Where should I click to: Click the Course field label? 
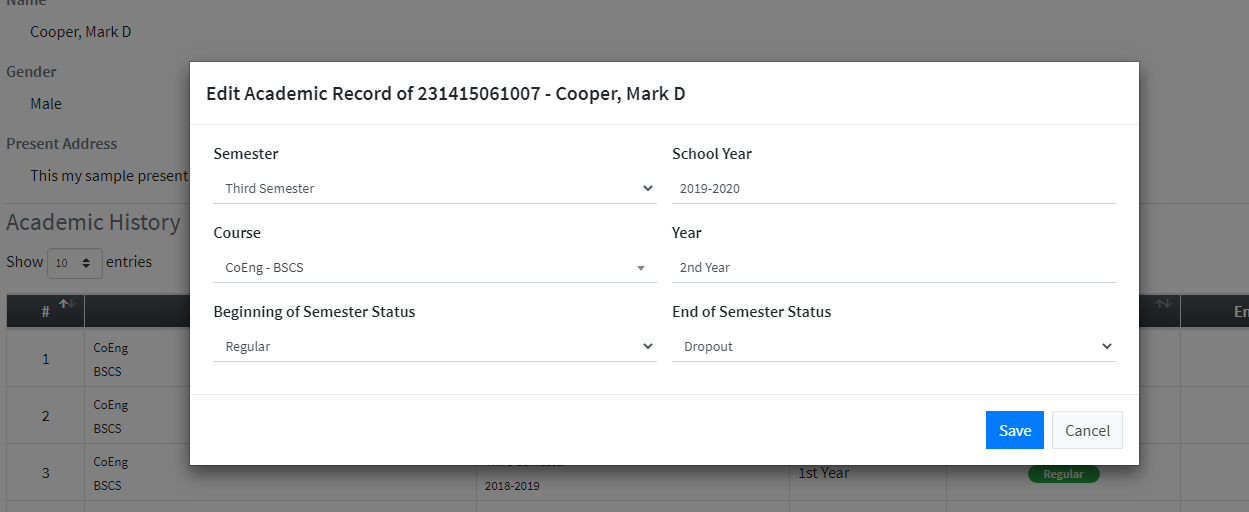point(237,233)
